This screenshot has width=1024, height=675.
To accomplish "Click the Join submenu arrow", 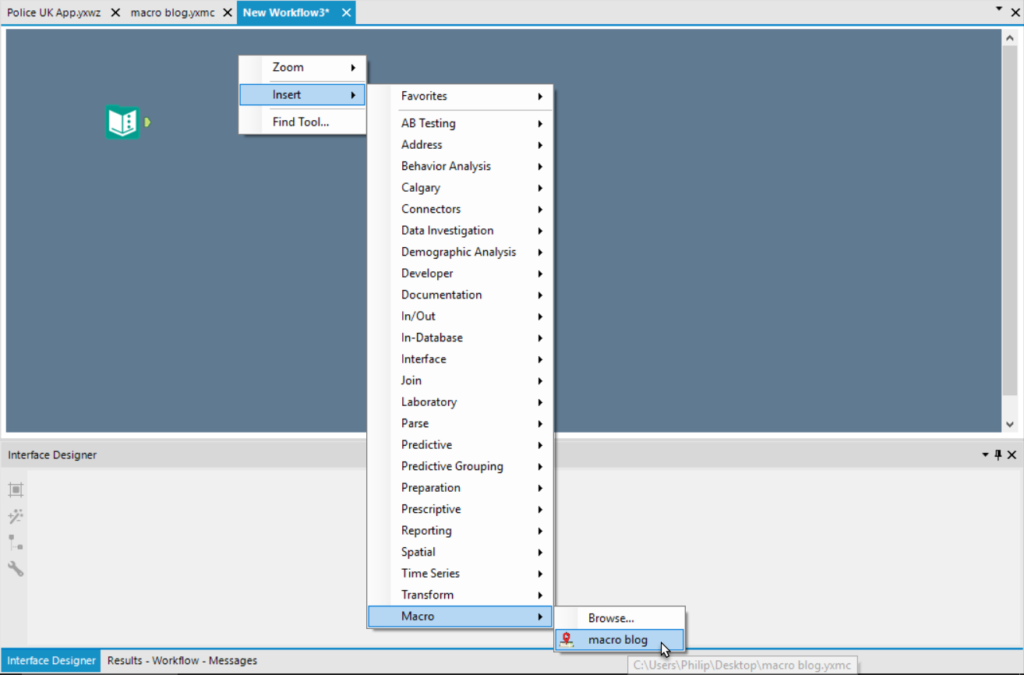I will tap(540, 381).
